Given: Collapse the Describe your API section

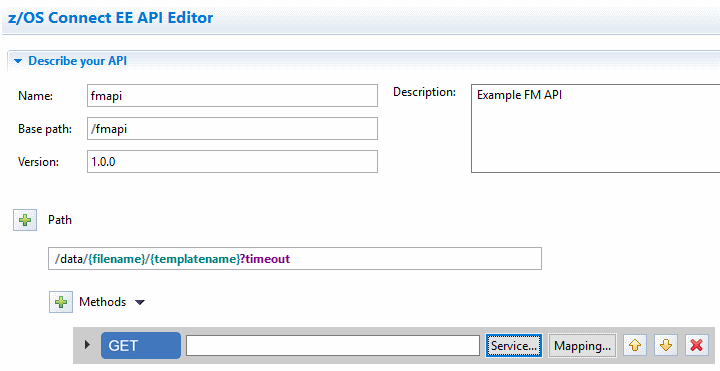Looking at the screenshot, I should coord(18,61).
